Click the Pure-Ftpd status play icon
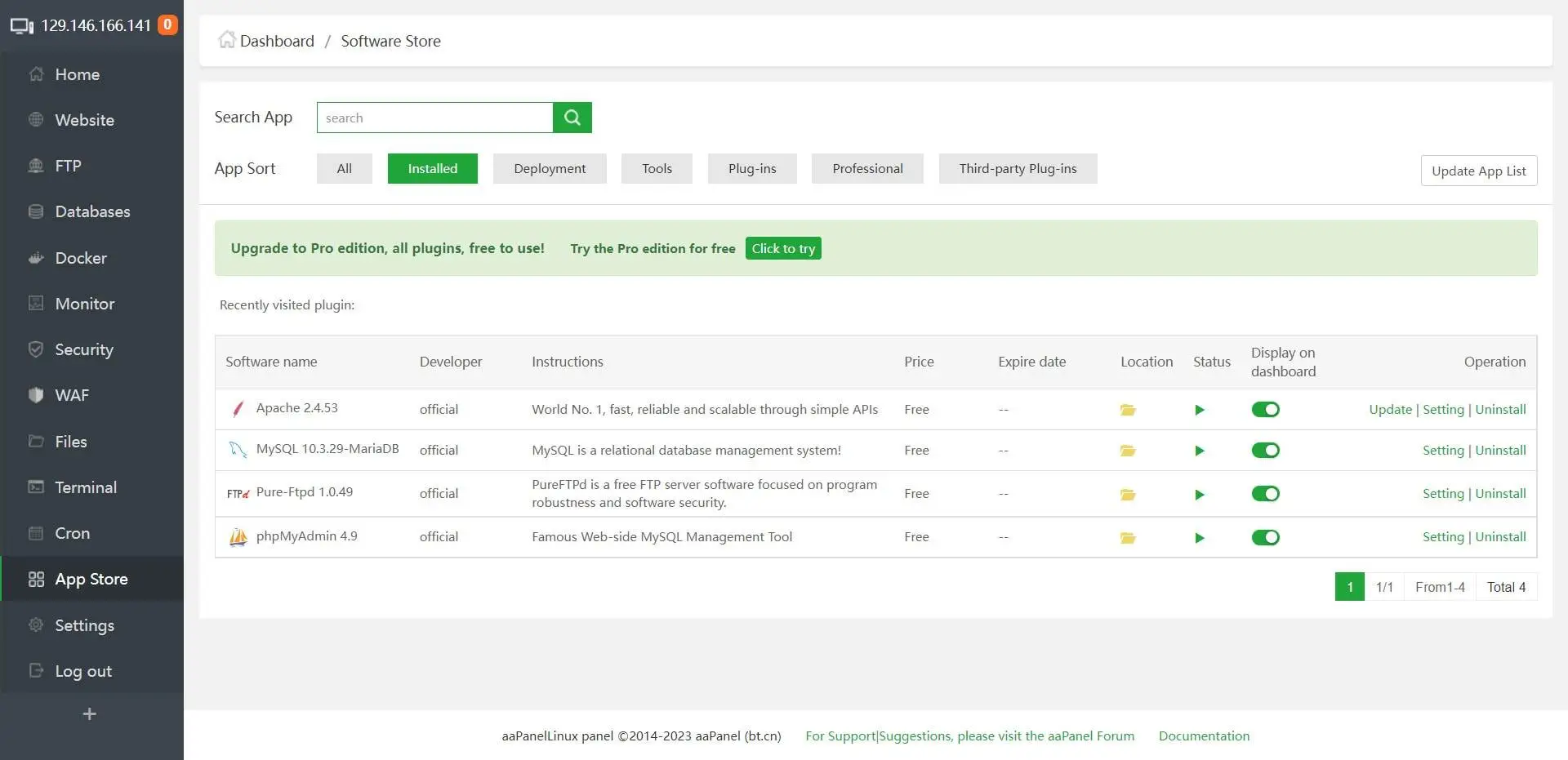 tap(1200, 494)
